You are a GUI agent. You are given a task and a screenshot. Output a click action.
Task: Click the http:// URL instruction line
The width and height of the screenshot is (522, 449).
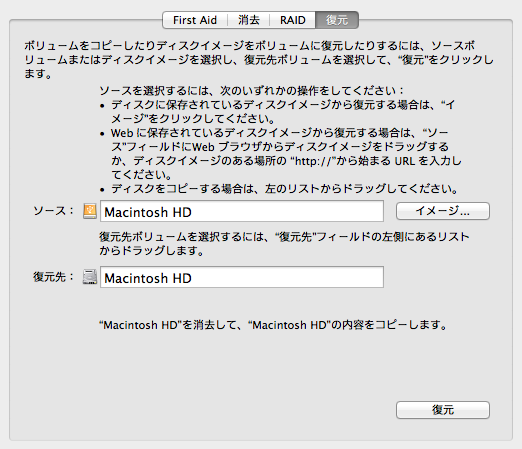286,161
